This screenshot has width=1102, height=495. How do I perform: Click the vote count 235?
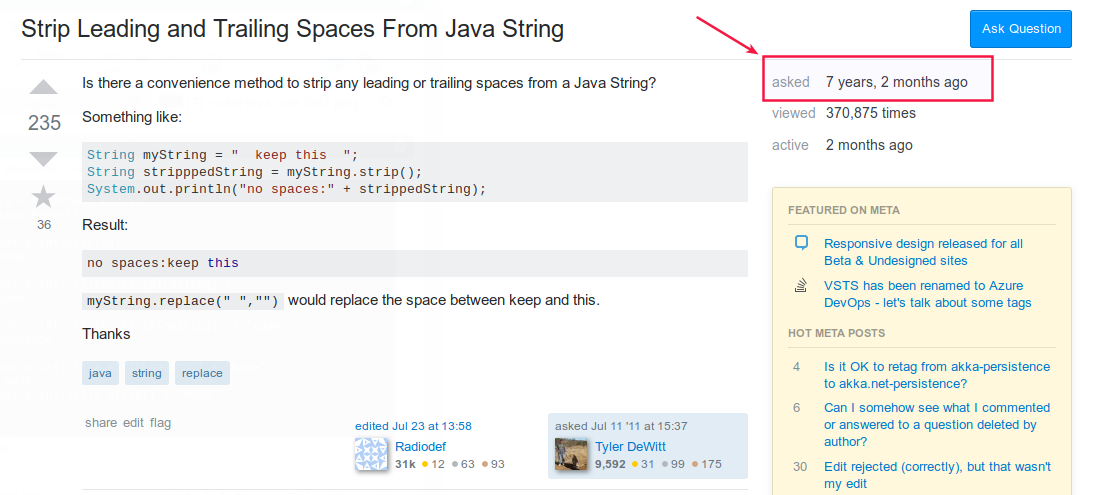click(44, 123)
